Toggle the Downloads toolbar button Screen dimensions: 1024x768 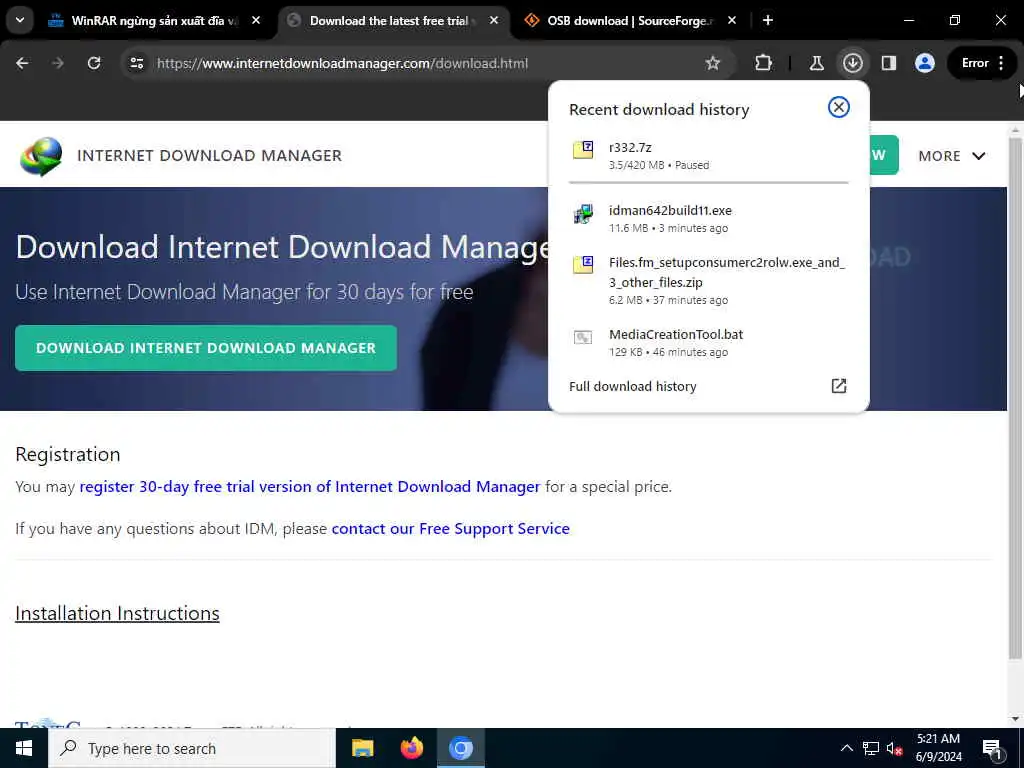click(x=853, y=63)
